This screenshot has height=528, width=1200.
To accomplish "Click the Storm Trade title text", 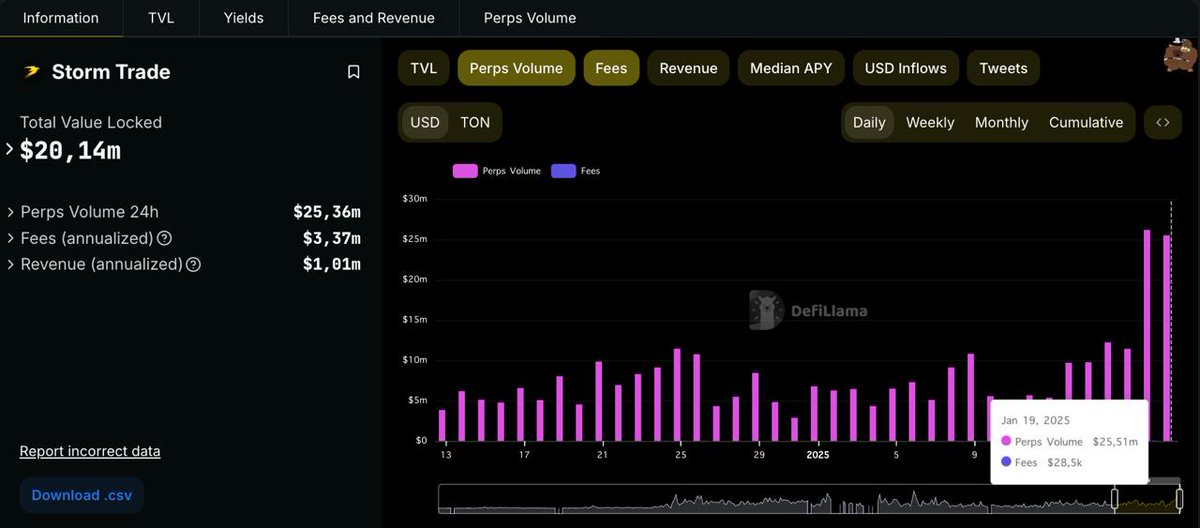I will click(111, 72).
